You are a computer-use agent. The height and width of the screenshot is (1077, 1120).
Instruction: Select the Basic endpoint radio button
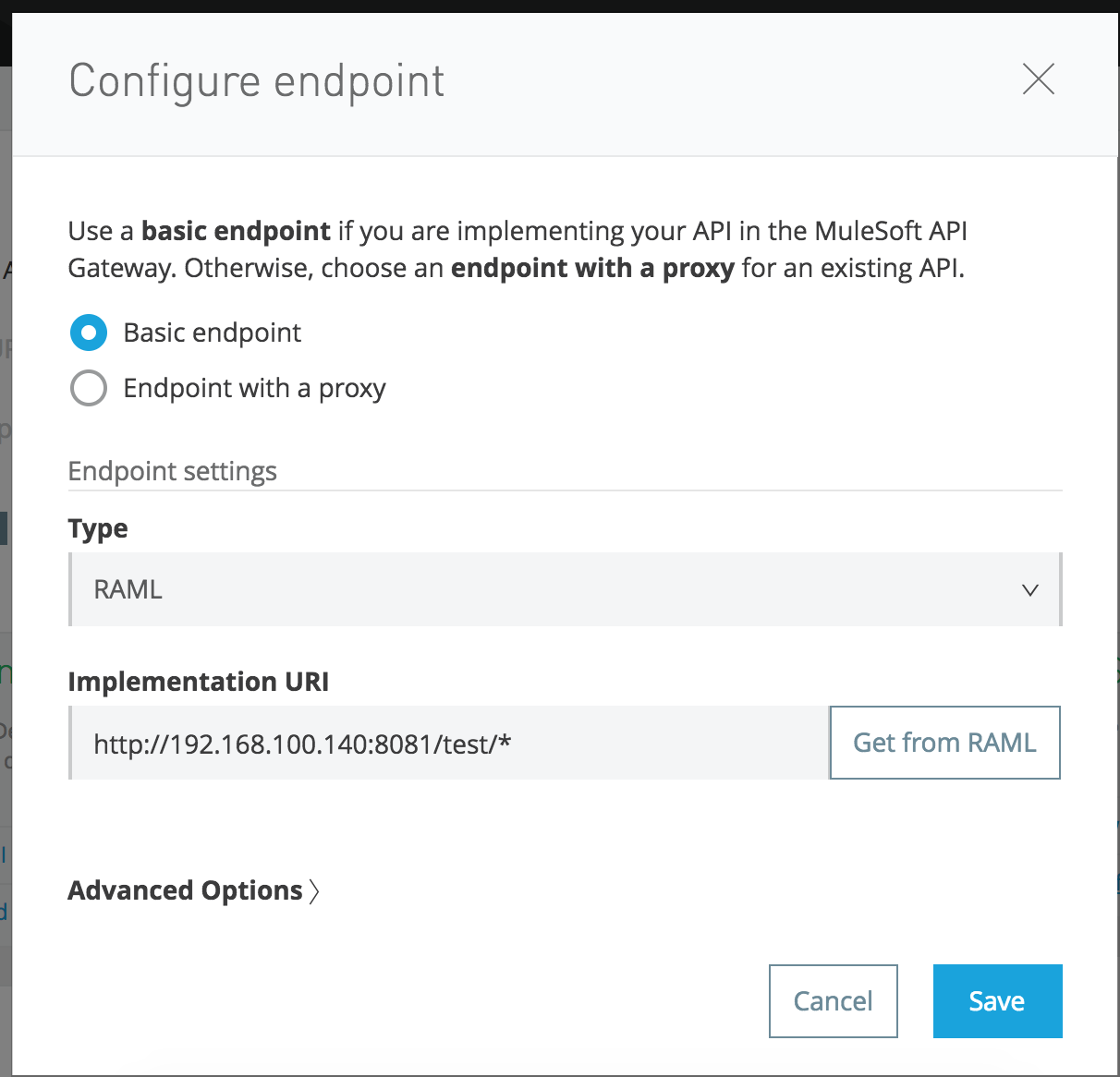click(89, 333)
